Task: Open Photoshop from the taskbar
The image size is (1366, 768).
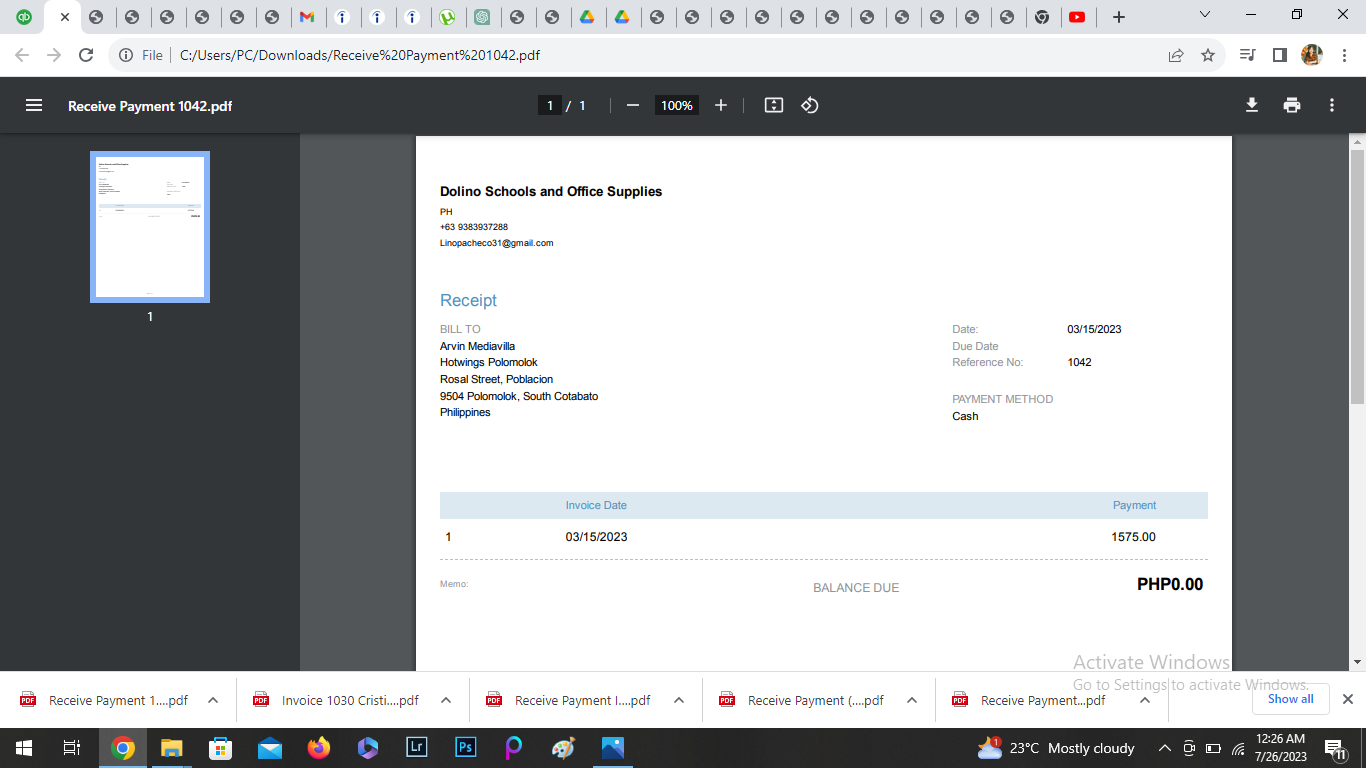Action: [x=465, y=748]
